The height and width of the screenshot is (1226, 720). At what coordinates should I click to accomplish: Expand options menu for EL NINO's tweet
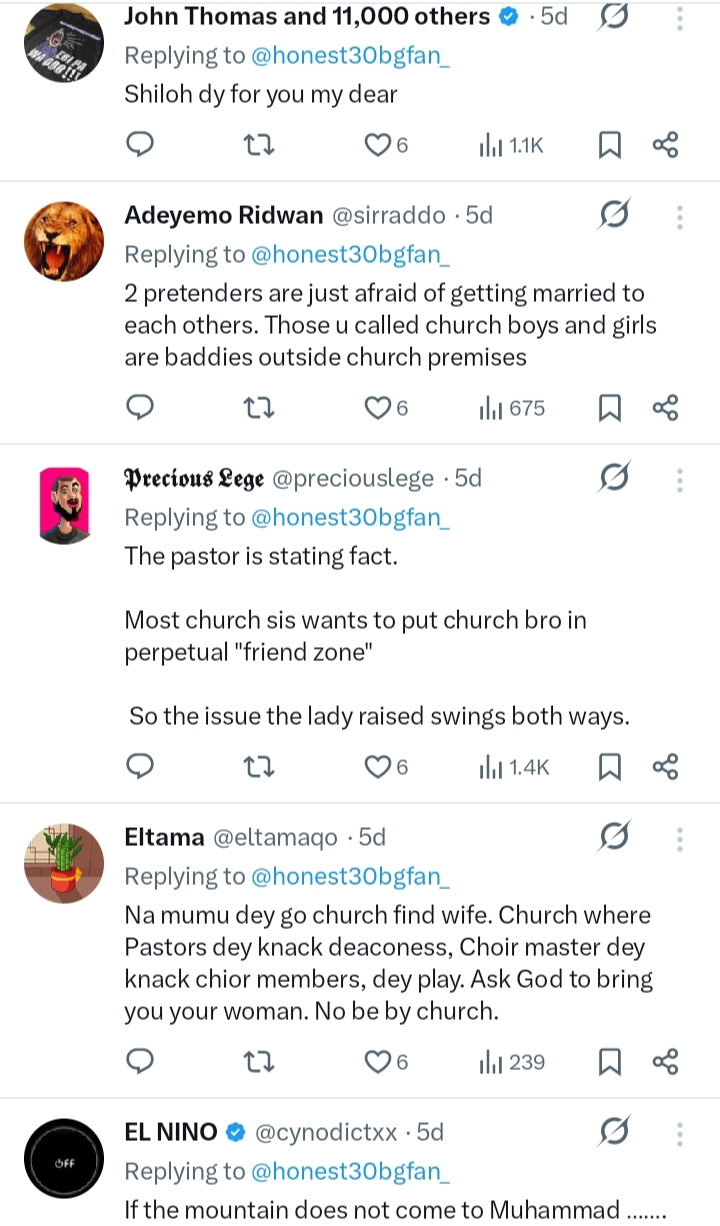coord(680,1133)
